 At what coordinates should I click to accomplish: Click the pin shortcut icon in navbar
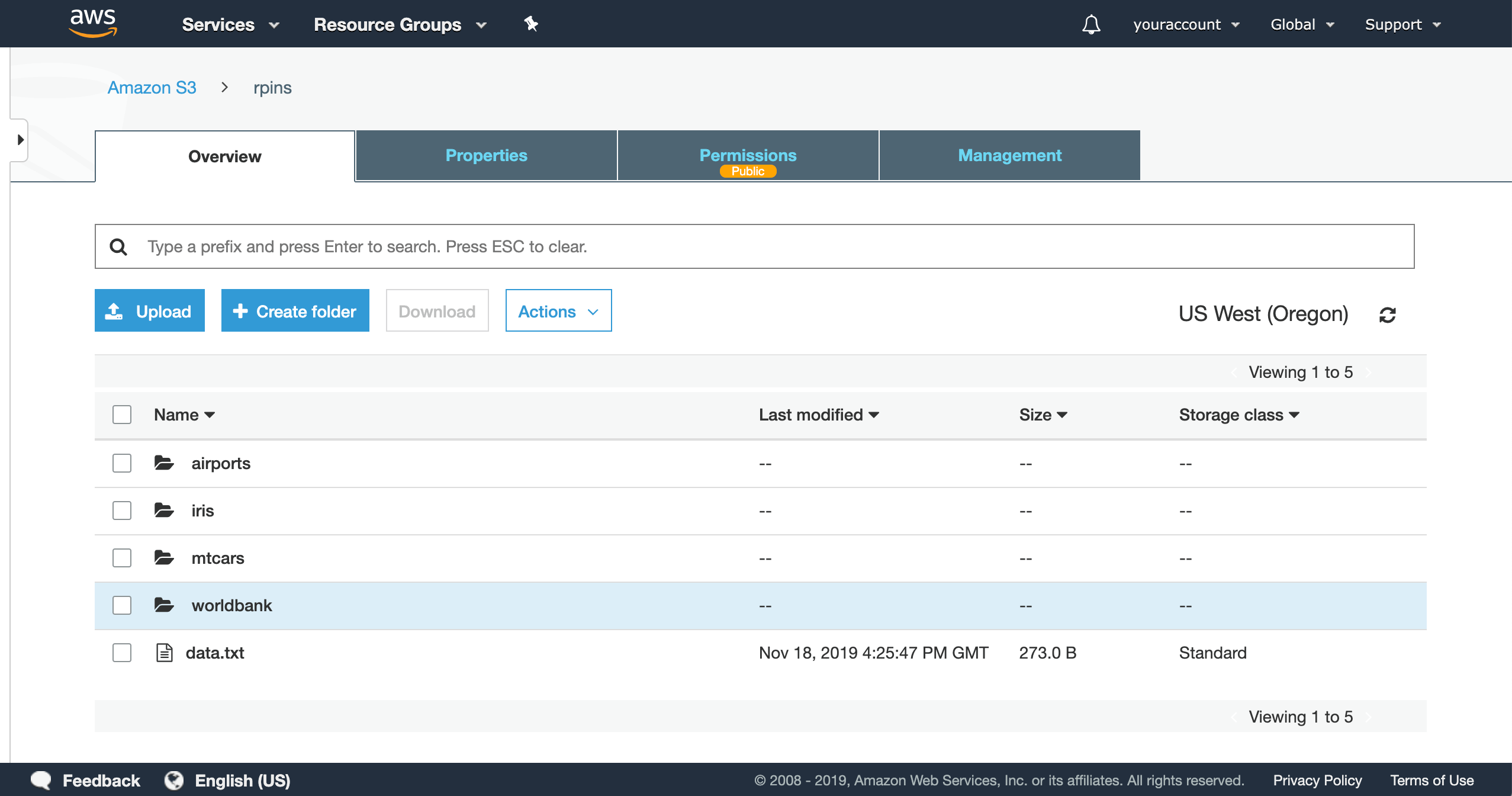(x=531, y=24)
